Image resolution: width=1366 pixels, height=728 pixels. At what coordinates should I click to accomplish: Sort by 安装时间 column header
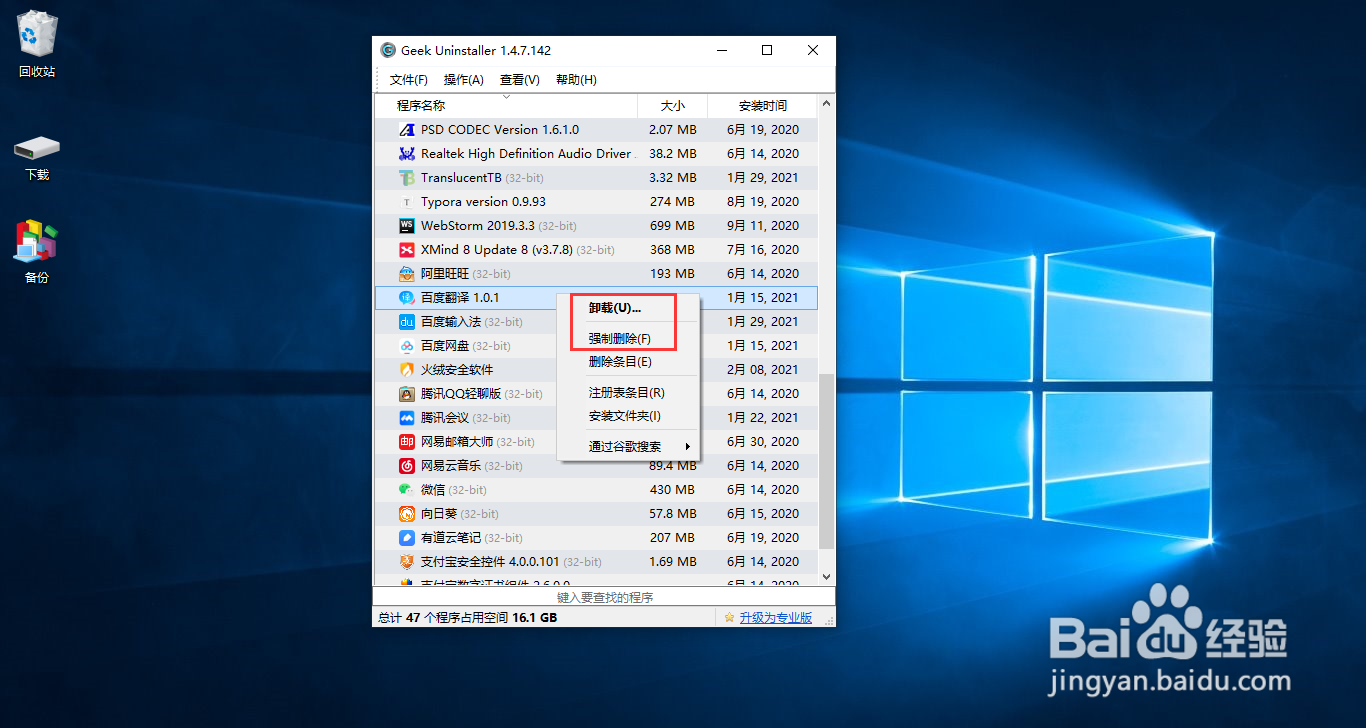pyautogui.click(x=762, y=106)
